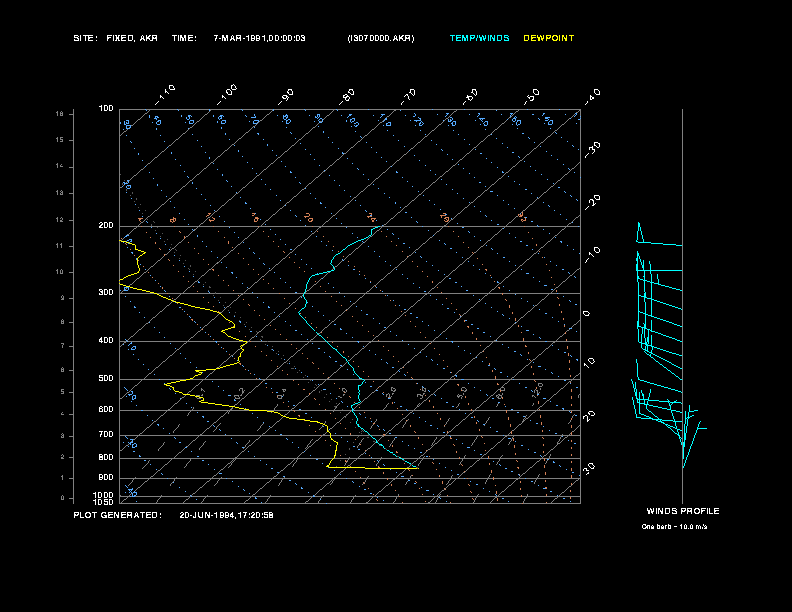
Task: Click the 'WINDS PROFILE' caption
Action: pyautogui.click(x=683, y=511)
